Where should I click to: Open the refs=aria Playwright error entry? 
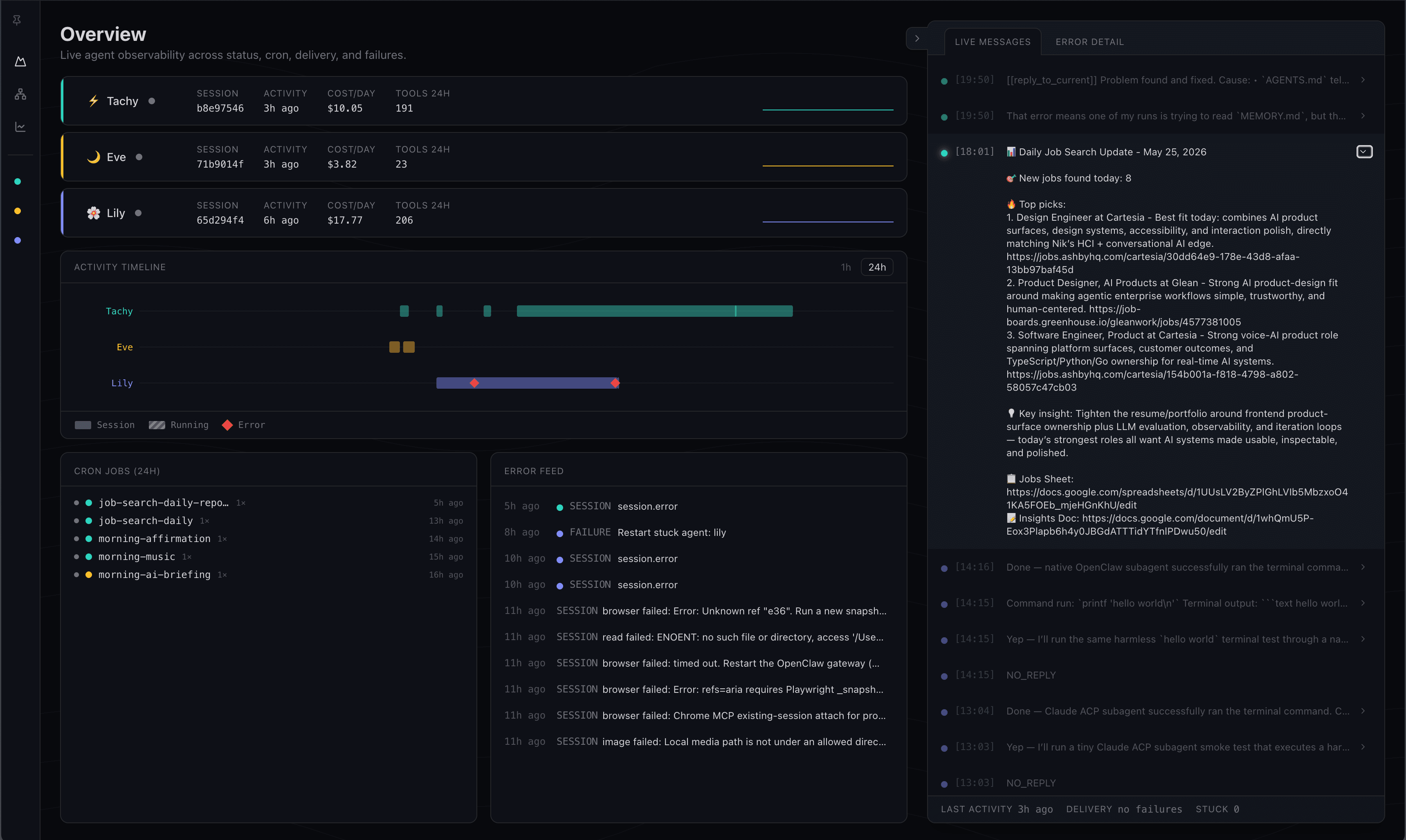tap(698, 689)
